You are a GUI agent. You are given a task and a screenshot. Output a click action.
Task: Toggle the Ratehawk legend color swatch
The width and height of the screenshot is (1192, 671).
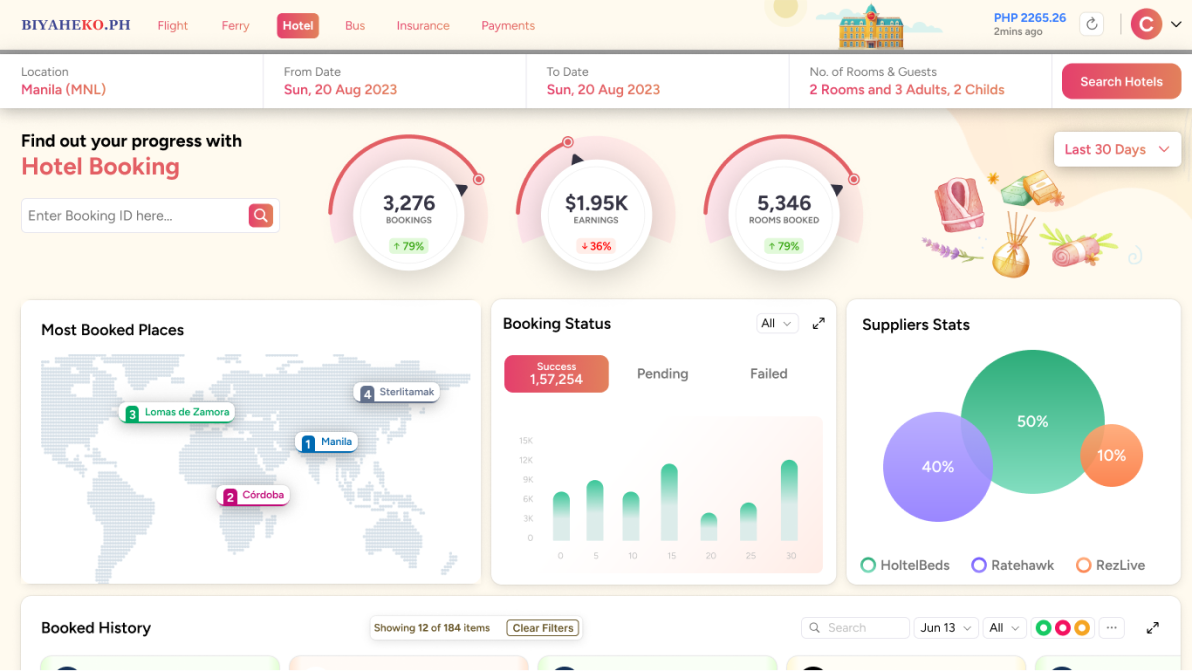979,565
